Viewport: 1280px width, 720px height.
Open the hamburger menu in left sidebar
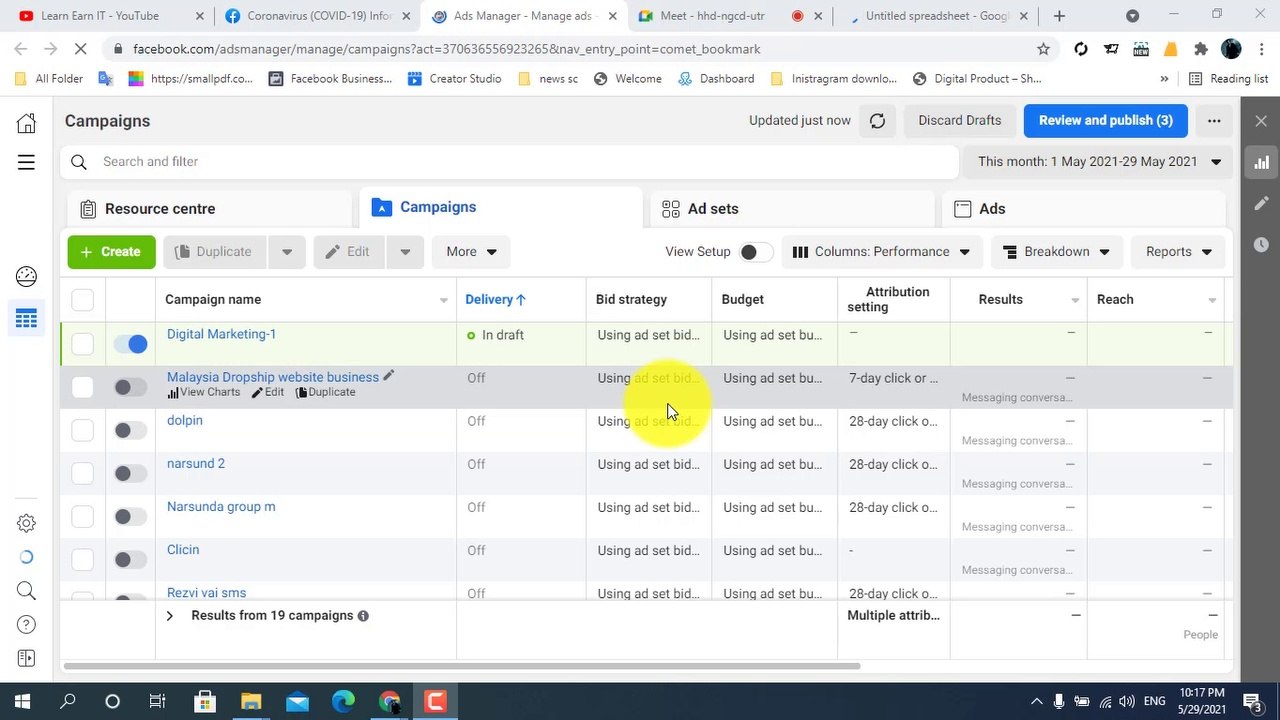pyautogui.click(x=26, y=162)
